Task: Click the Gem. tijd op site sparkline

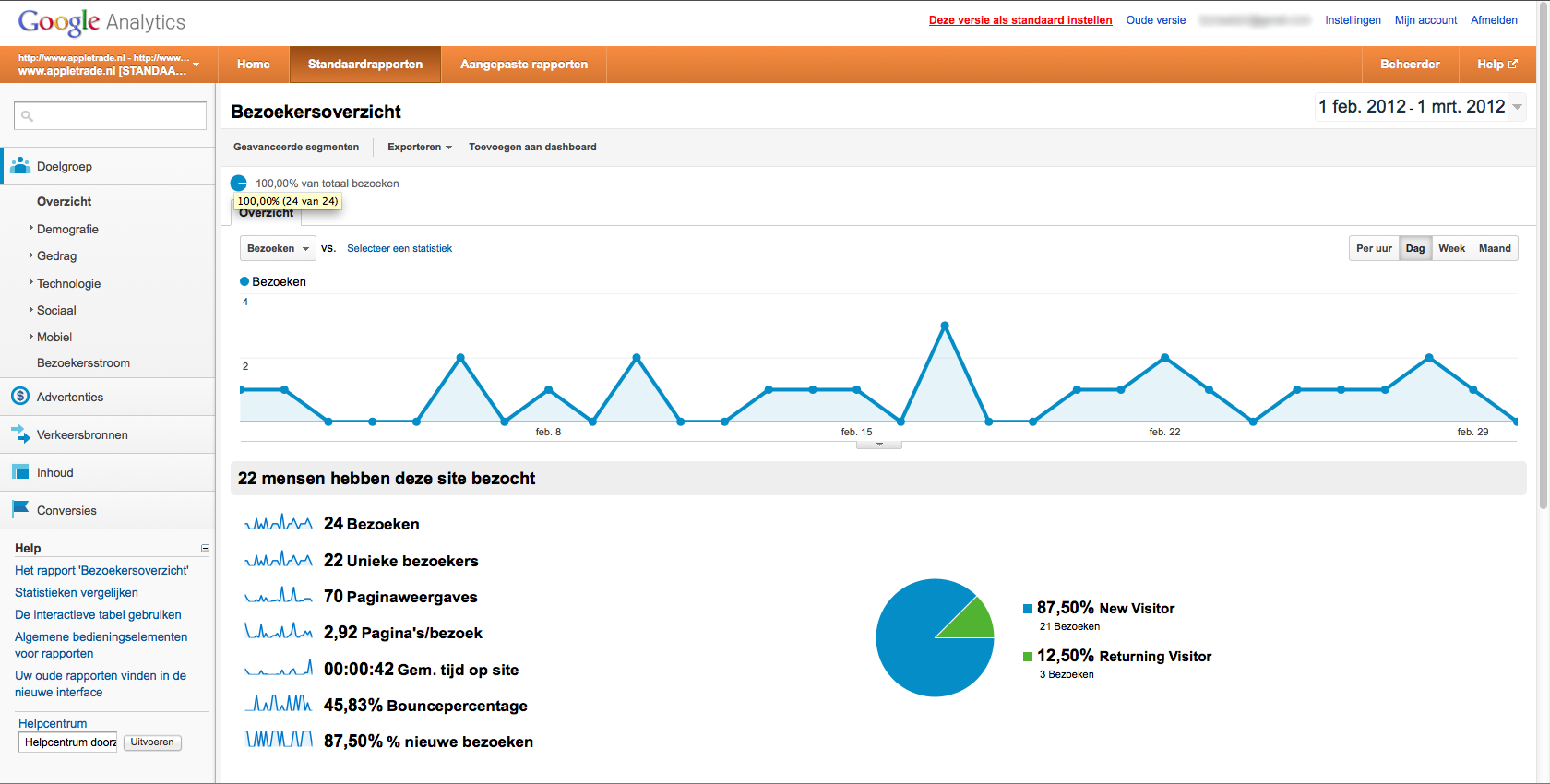Action: [x=279, y=669]
